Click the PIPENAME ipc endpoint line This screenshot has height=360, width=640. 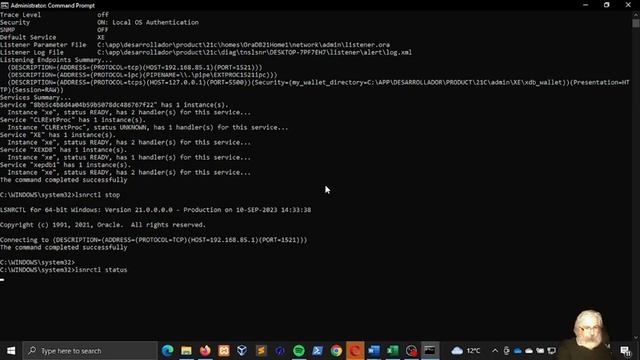tap(142, 75)
